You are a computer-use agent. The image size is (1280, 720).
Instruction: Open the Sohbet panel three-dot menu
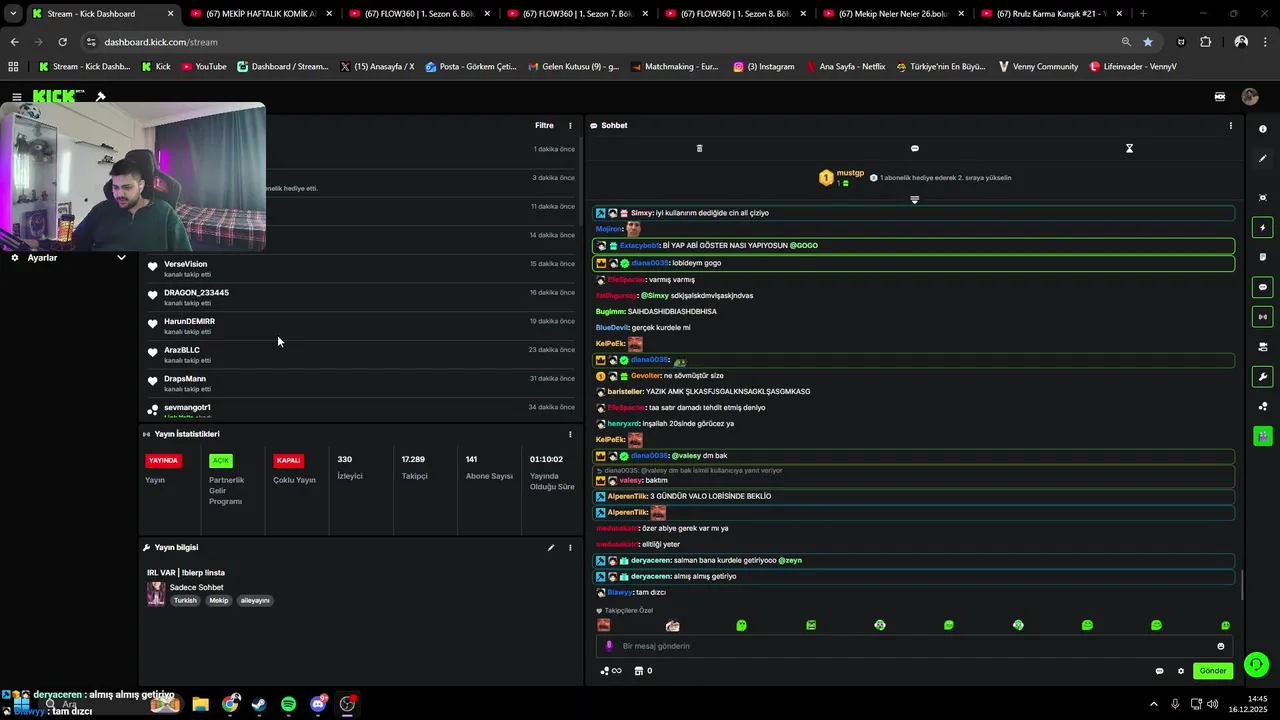point(1231,126)
